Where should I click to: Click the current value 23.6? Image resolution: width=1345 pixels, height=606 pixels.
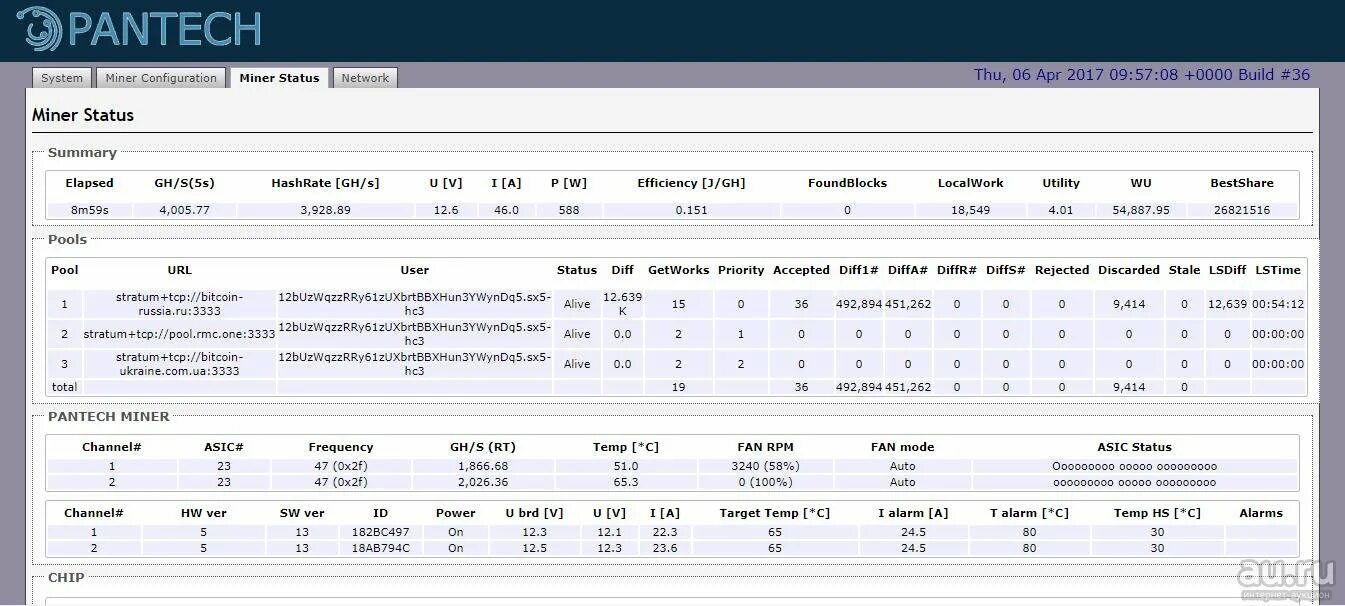click(x=664, y=548)
